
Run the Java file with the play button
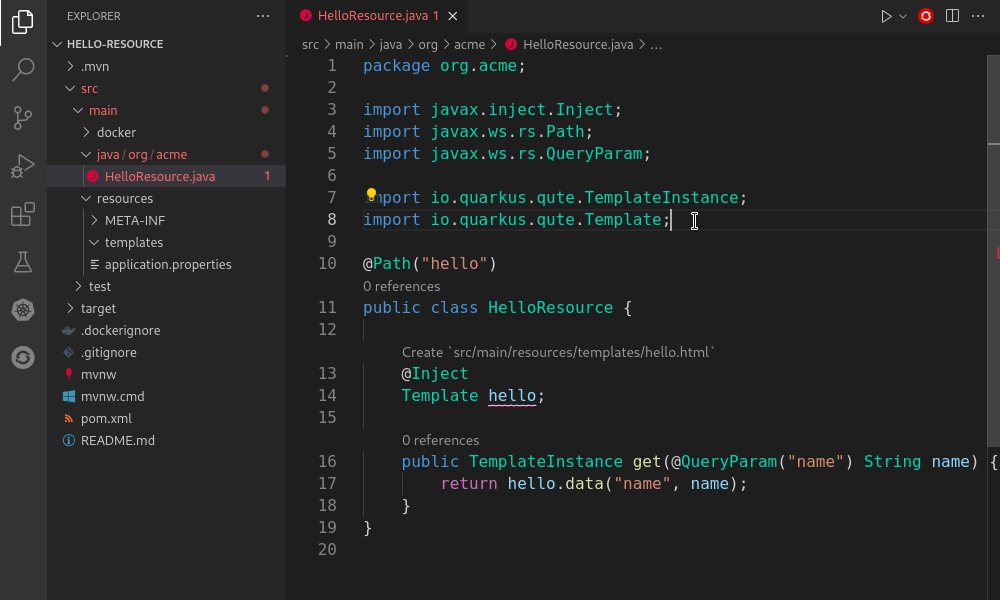coord(884,16)
